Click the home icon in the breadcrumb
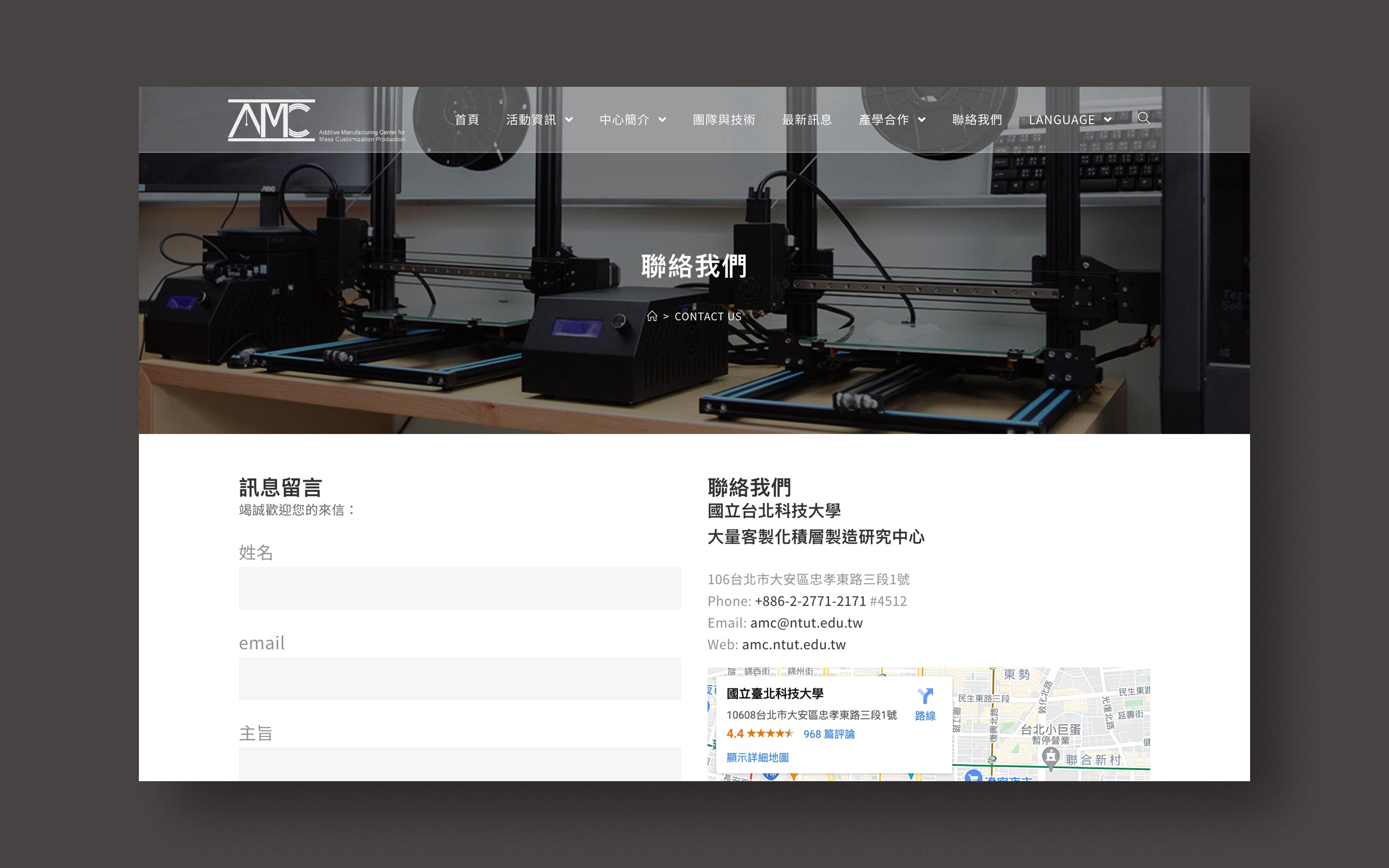 652,316
